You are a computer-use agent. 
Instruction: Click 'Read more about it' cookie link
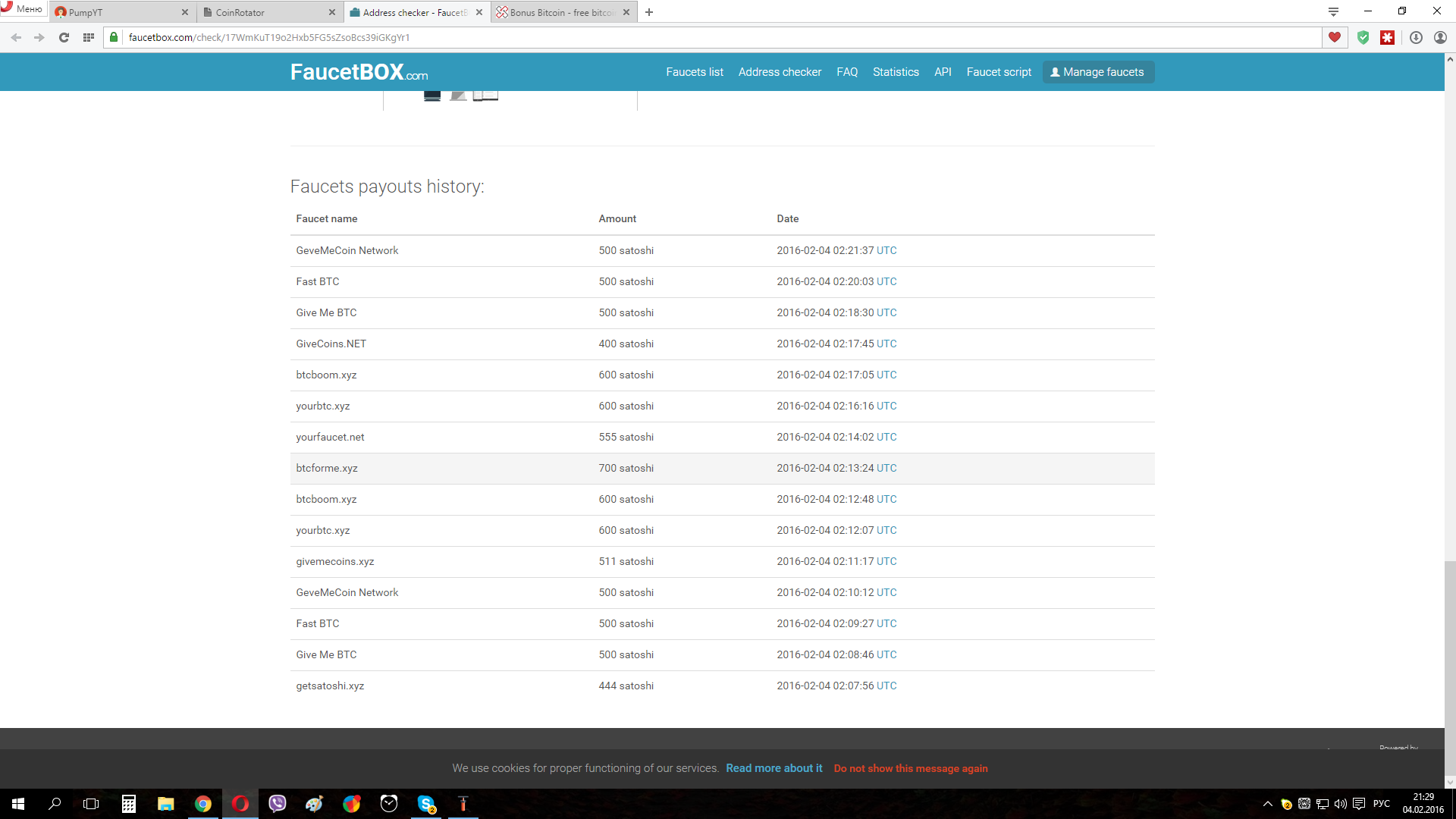click(773, 768)
